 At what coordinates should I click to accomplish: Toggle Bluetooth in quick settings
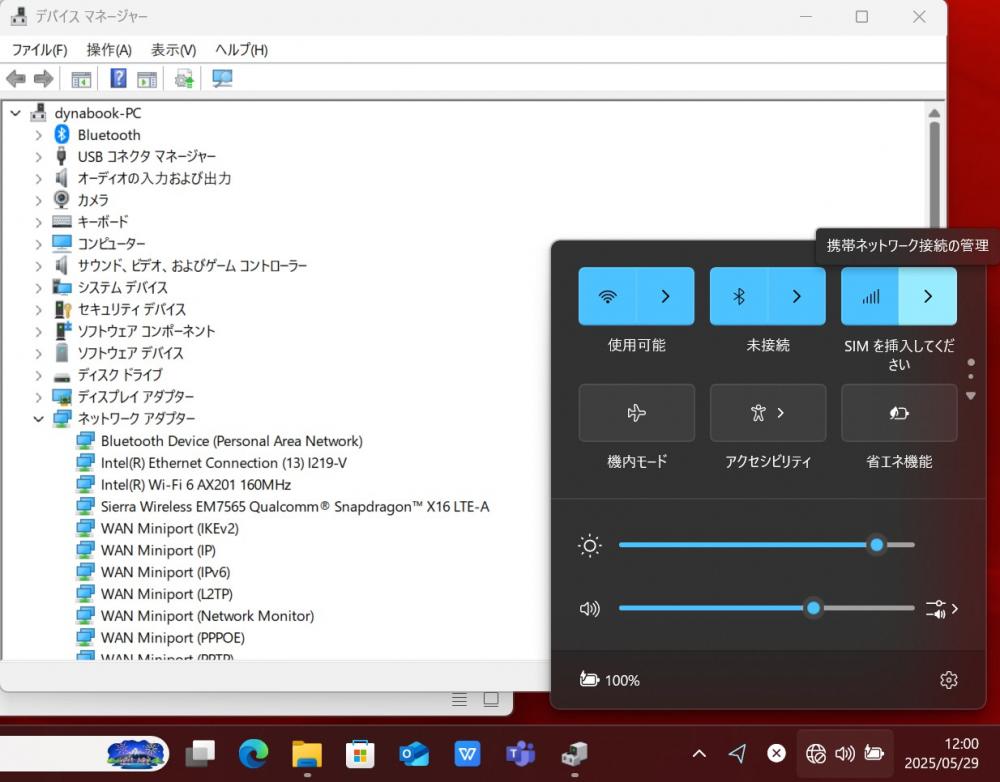(739, 296)
